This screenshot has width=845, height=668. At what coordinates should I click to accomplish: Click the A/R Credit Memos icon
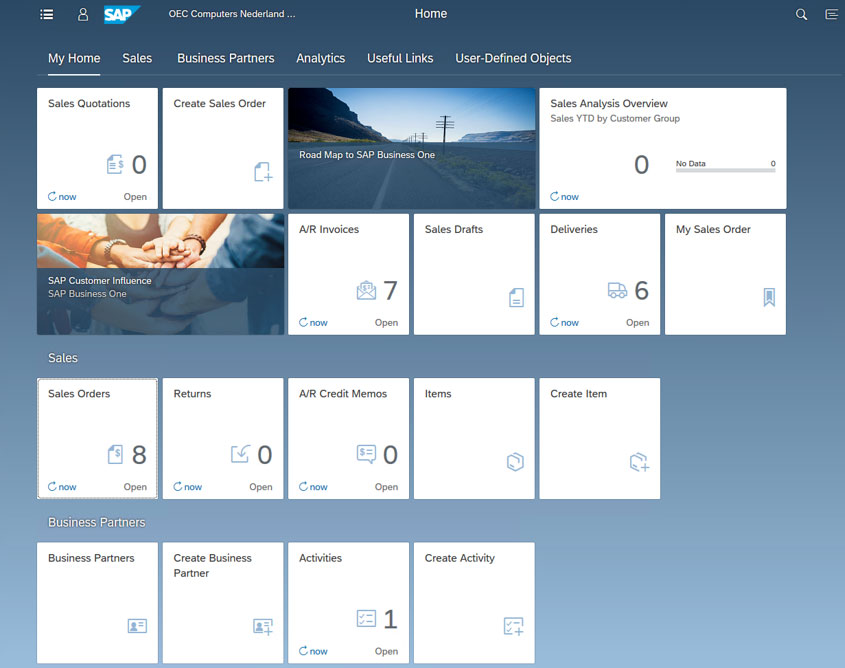366,454
